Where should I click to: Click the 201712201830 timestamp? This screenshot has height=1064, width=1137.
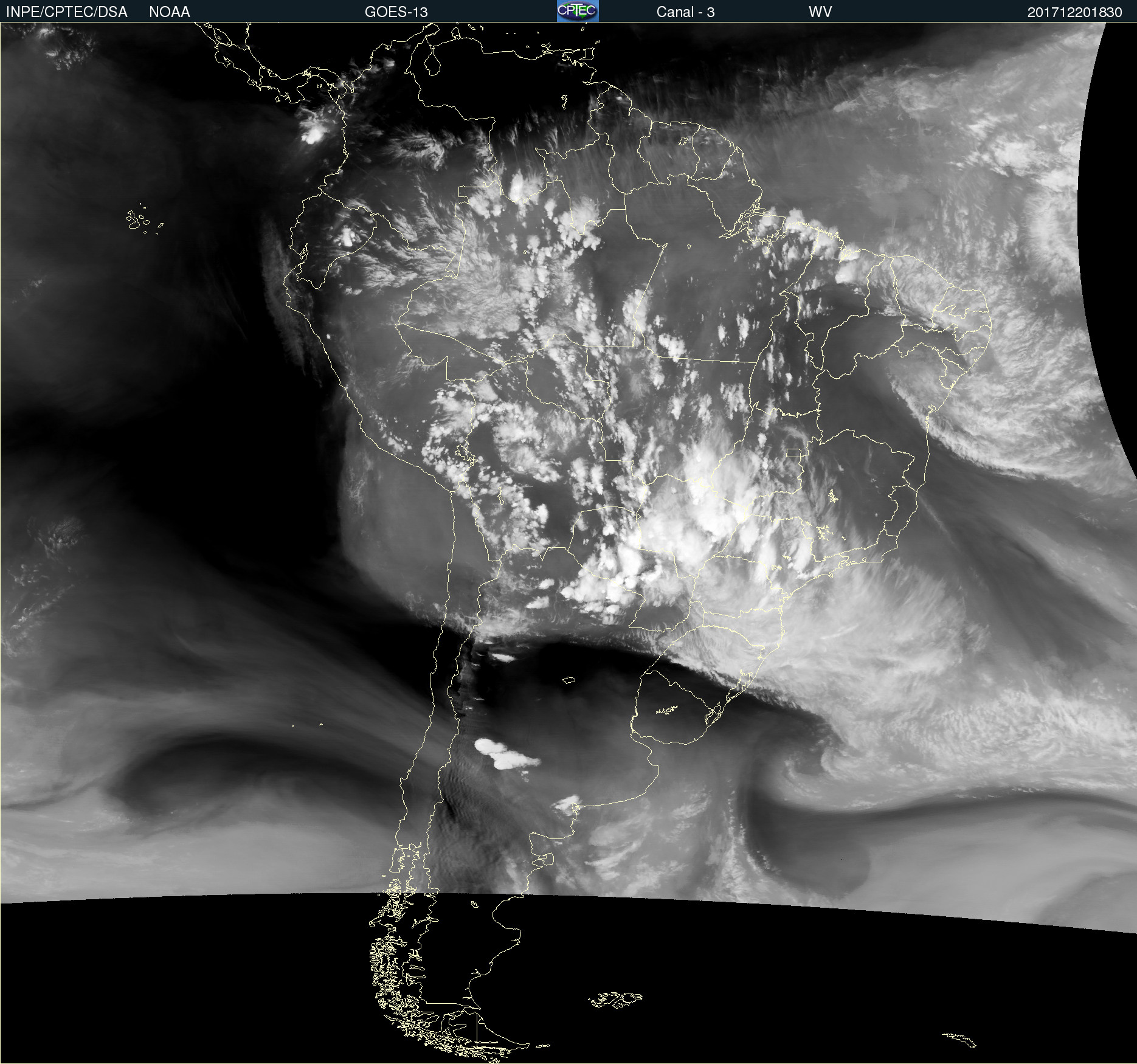coord(1074,12)
